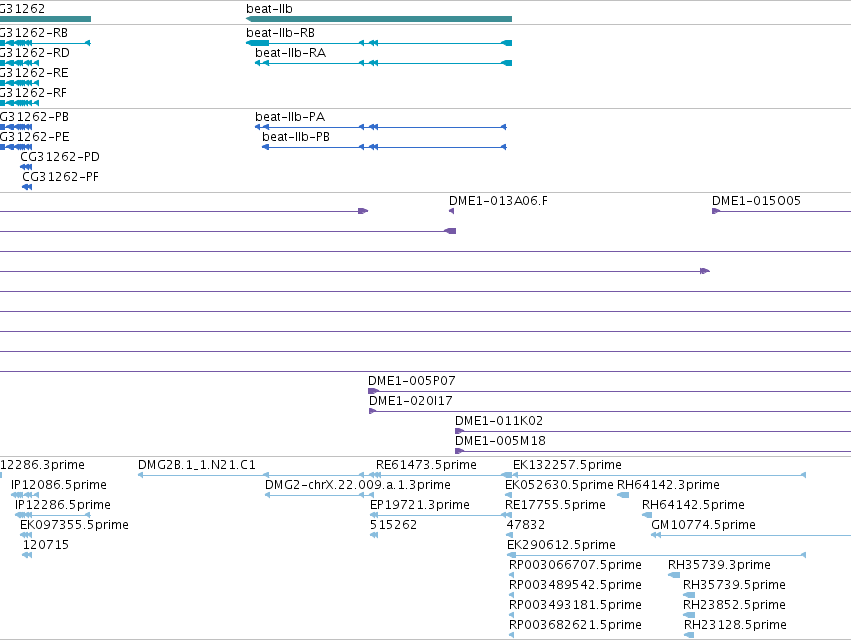This screenshot has height=640, width=851.
Task: Click RP003066707.5prime label
Action: [x=575, y=566]
